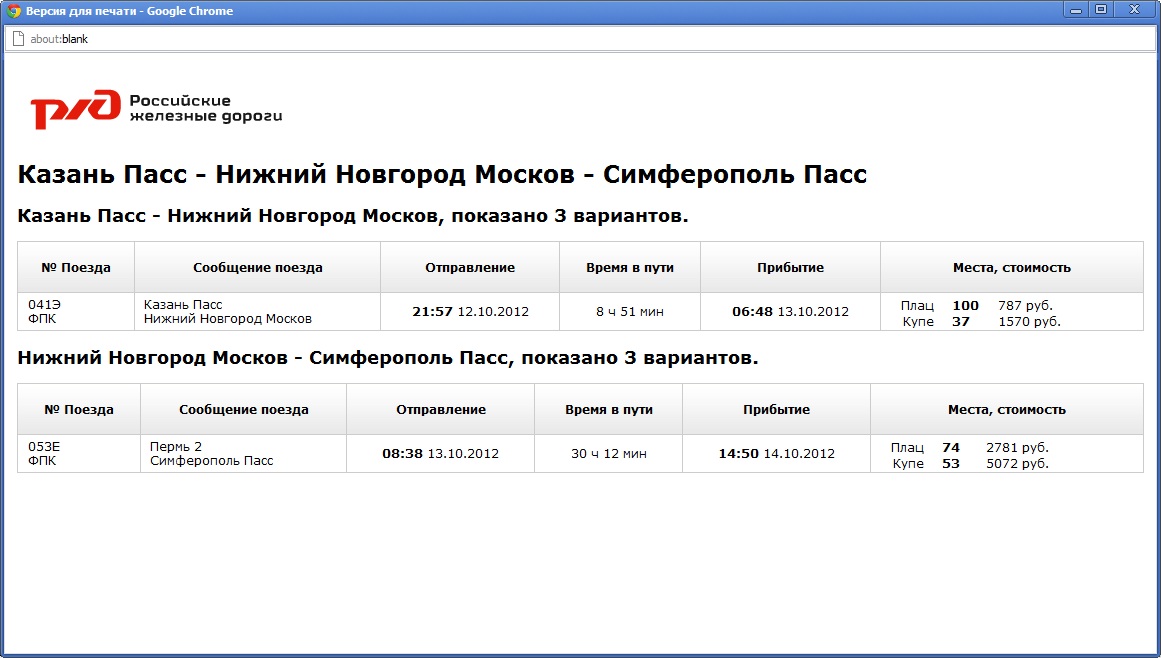The height and width of the screenshot is (658, 1161).
Task: Click the main route heading ending 'Симферополь Пасс'
Action: tap(442, 175)
